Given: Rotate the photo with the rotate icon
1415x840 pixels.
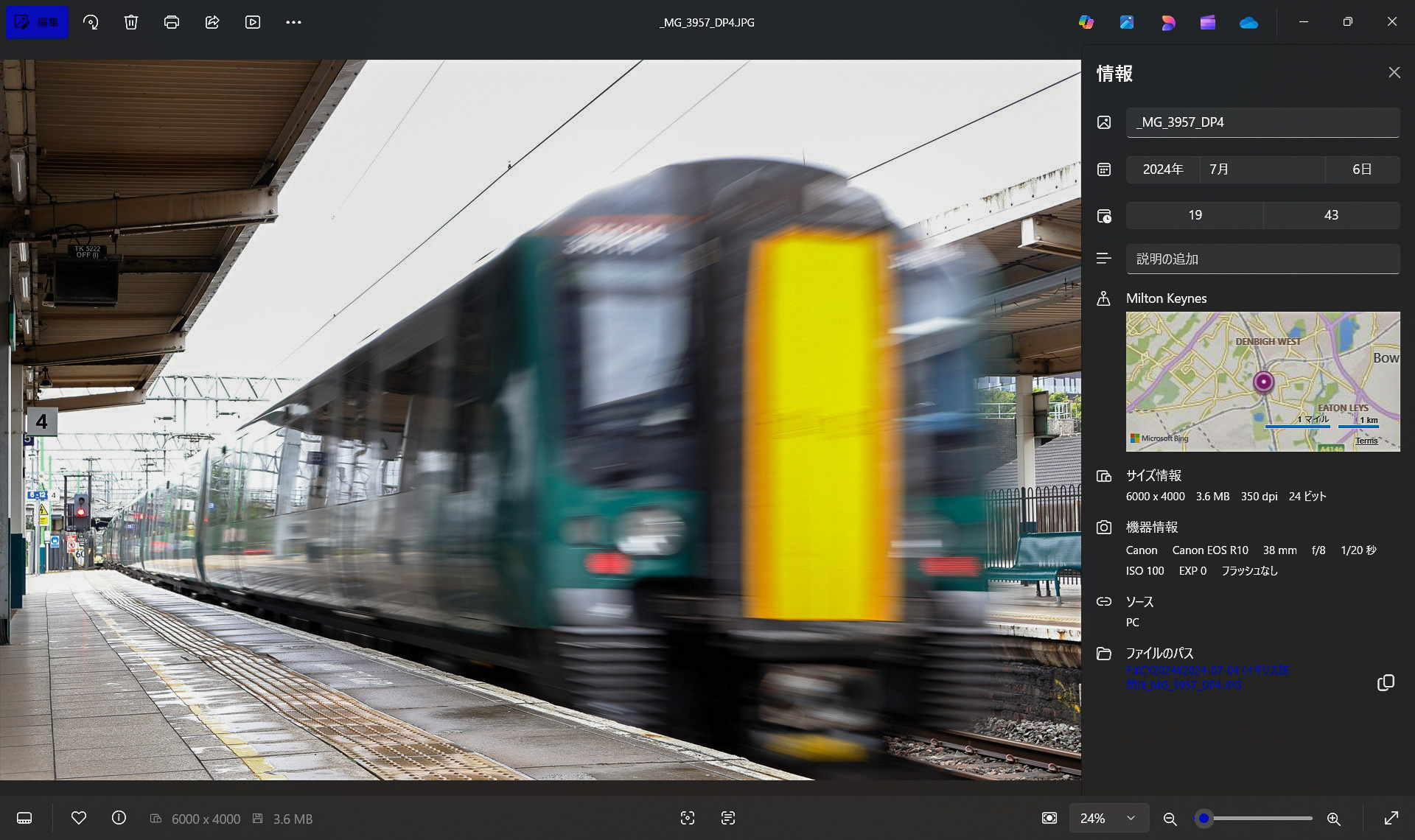Looking at the screenshot, I should click(91, 22).
